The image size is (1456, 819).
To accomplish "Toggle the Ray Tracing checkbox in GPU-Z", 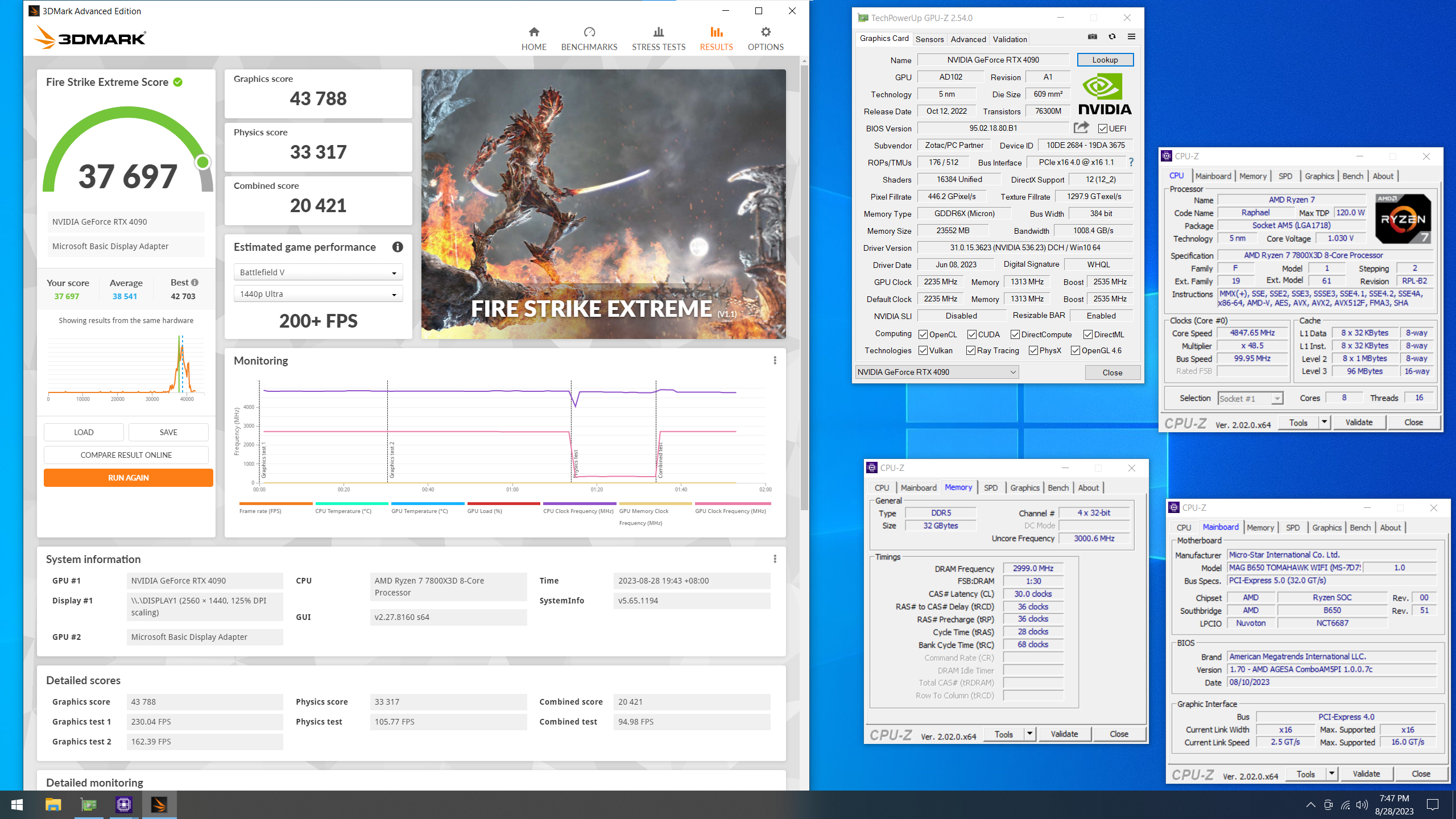I will point(971,350).
